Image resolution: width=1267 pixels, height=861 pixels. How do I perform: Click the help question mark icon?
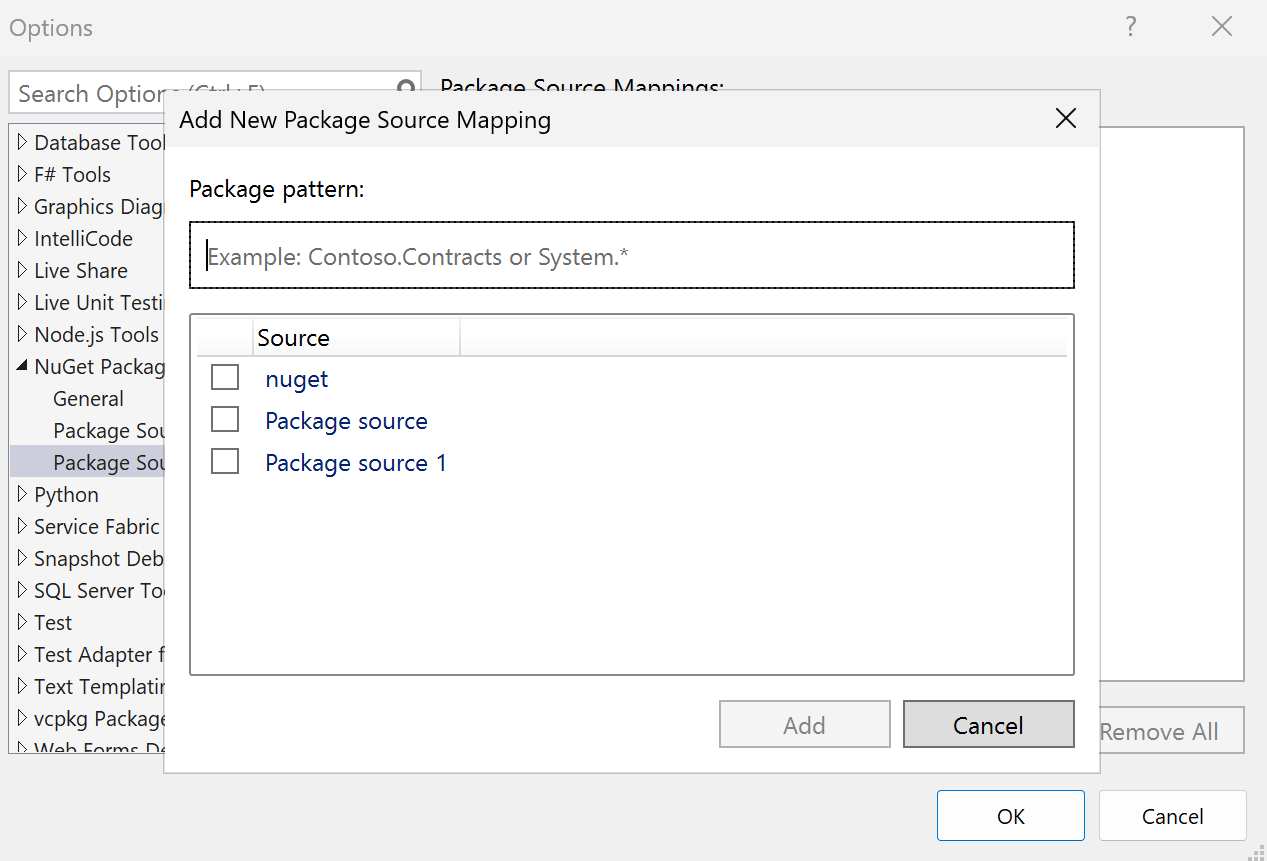point(1131,27)
